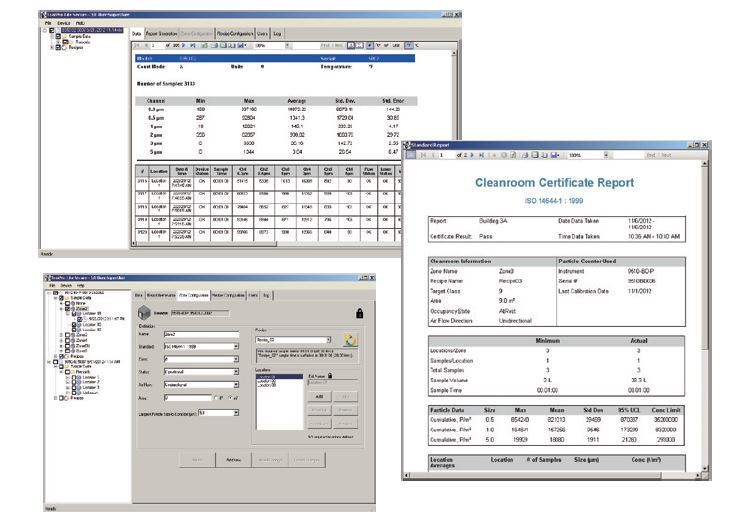The height and width of the screenshot is (528, 736).
Task: Click the Stop rendering icon in Standard Report toolbar
Action: click(504, 155)
